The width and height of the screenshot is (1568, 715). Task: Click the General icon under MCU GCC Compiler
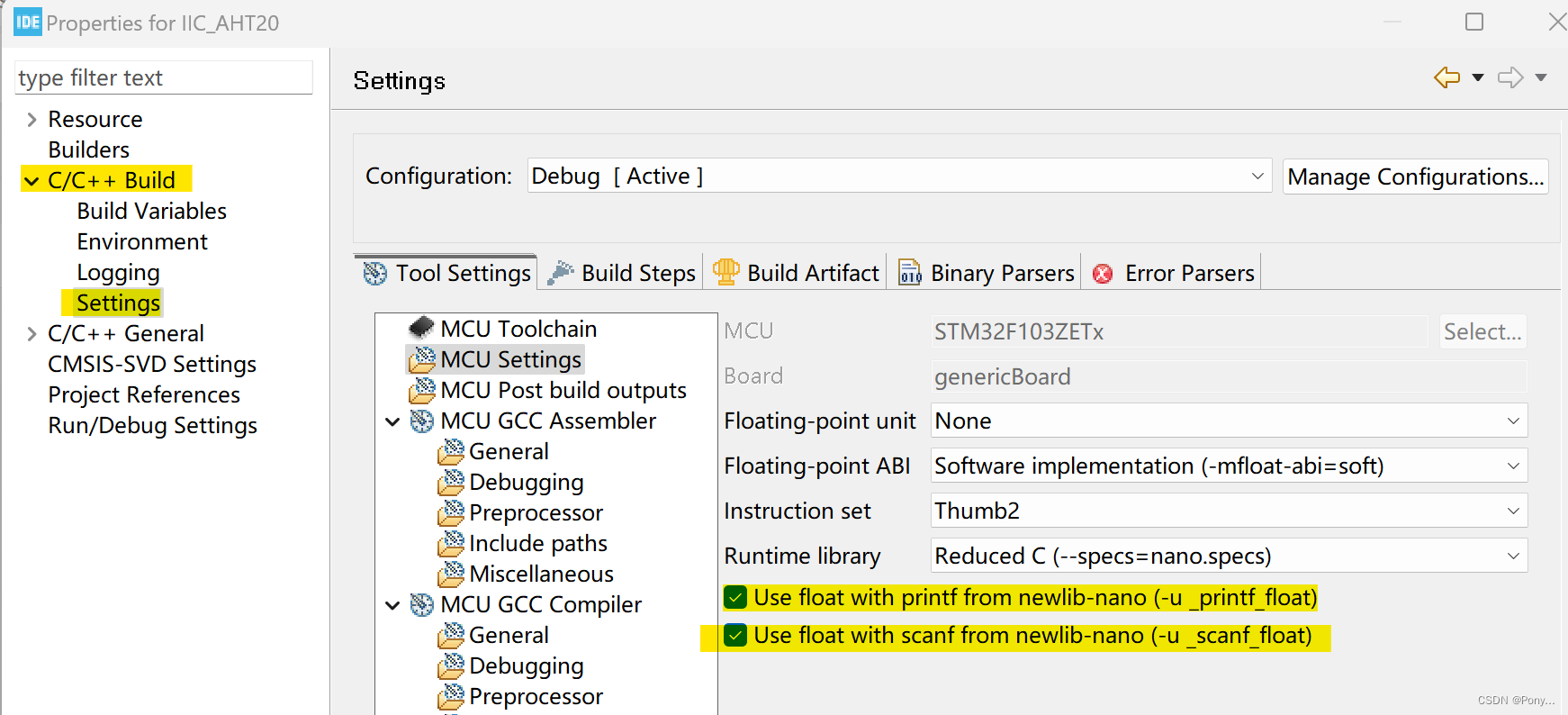point(451,635)
